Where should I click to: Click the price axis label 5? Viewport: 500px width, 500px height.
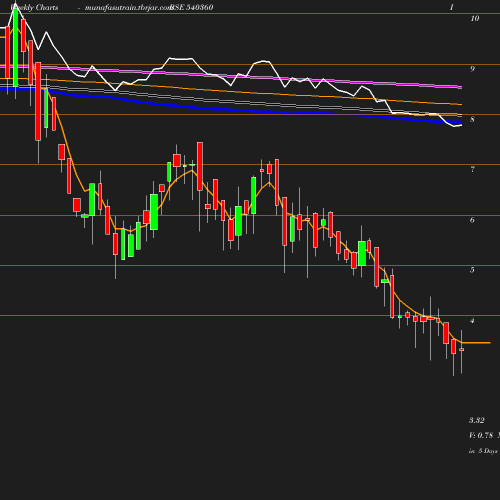point(472,270)
